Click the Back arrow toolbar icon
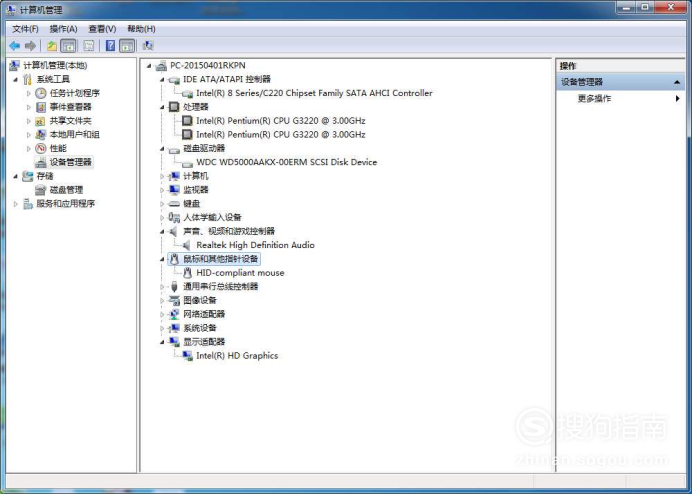 (x=15, y=45)
